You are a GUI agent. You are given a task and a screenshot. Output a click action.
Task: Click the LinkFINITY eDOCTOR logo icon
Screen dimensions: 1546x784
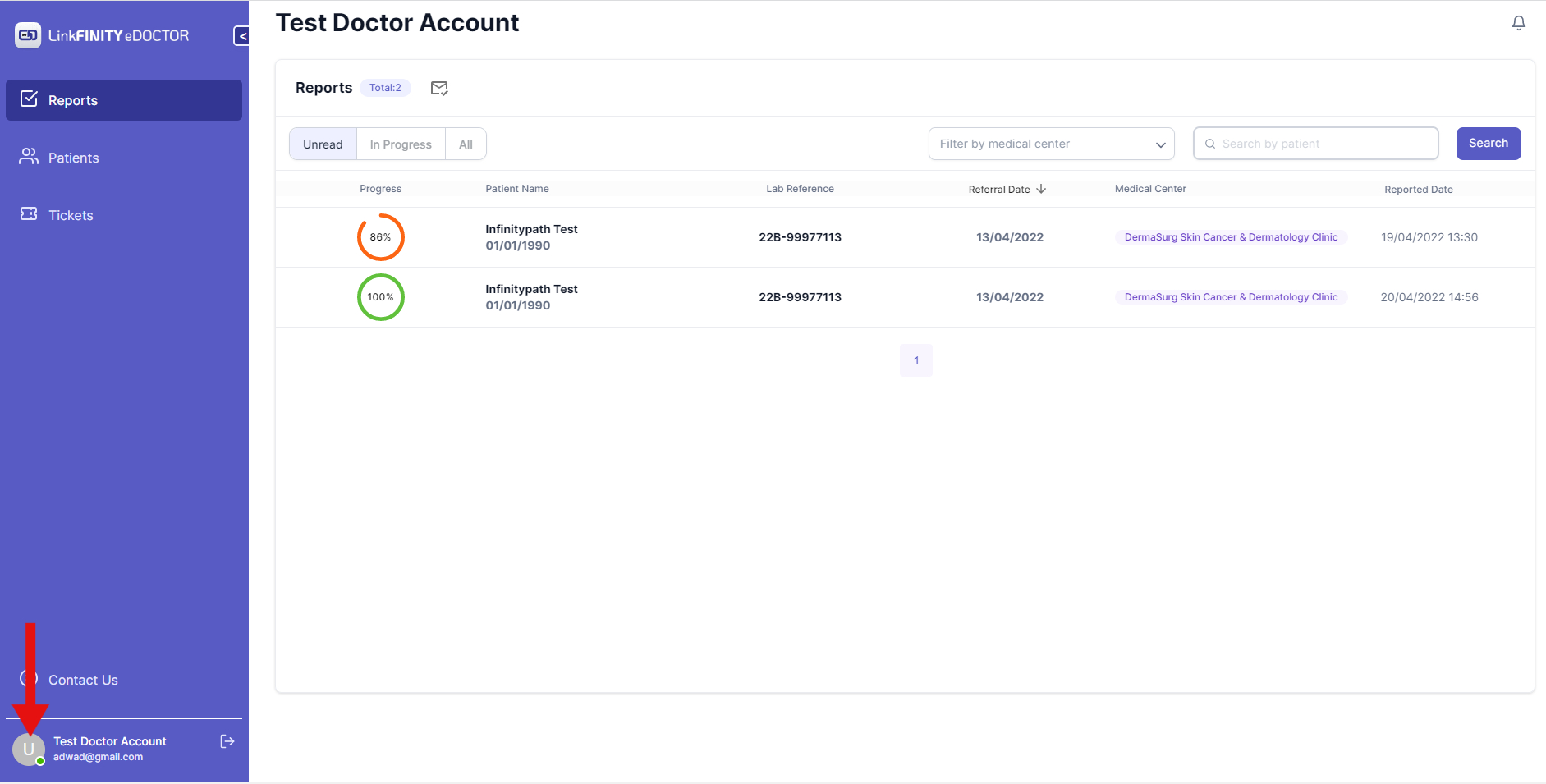pos(28,35)
